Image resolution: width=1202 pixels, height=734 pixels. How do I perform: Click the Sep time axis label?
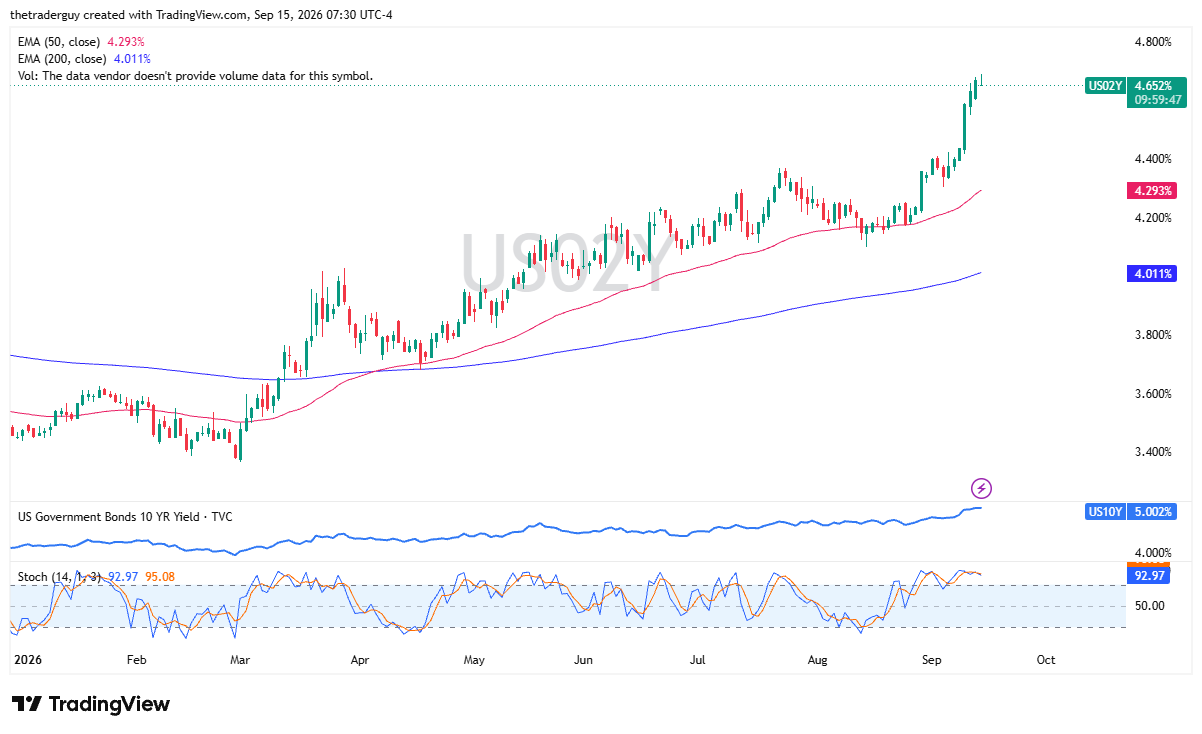(932, 660)
